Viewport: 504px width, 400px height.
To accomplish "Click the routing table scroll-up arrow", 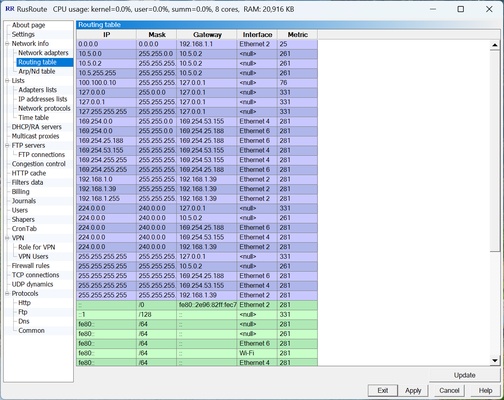I will coord(494,46).
